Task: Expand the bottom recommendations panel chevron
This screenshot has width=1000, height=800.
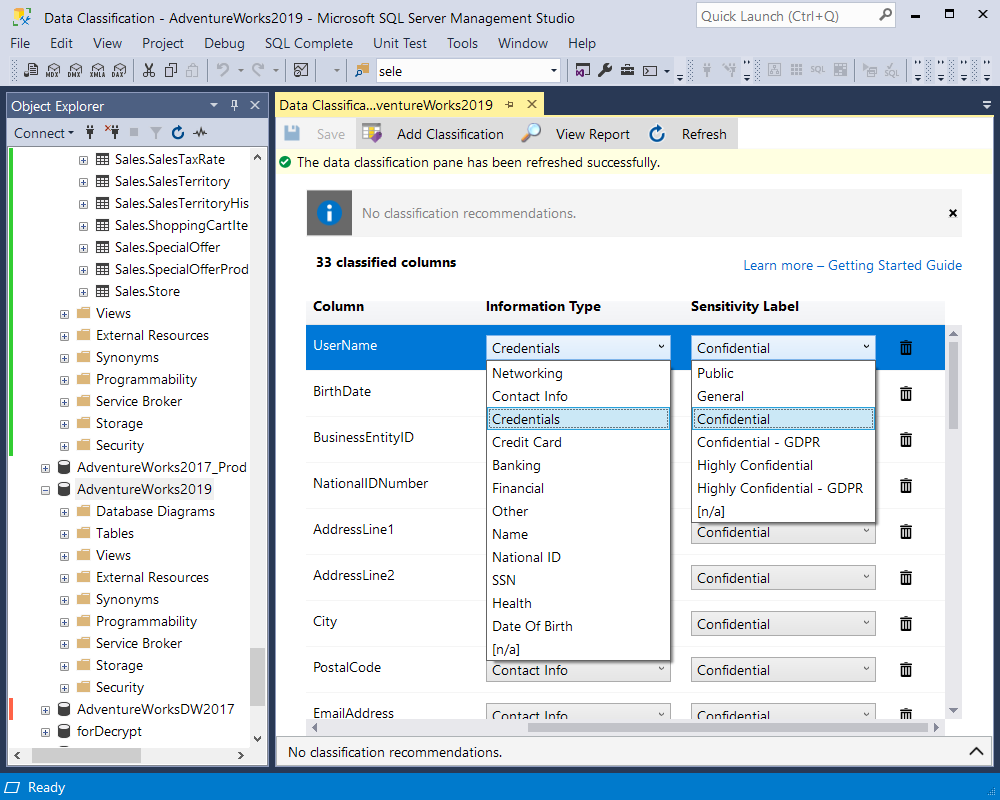Action: tap(976, 751)
